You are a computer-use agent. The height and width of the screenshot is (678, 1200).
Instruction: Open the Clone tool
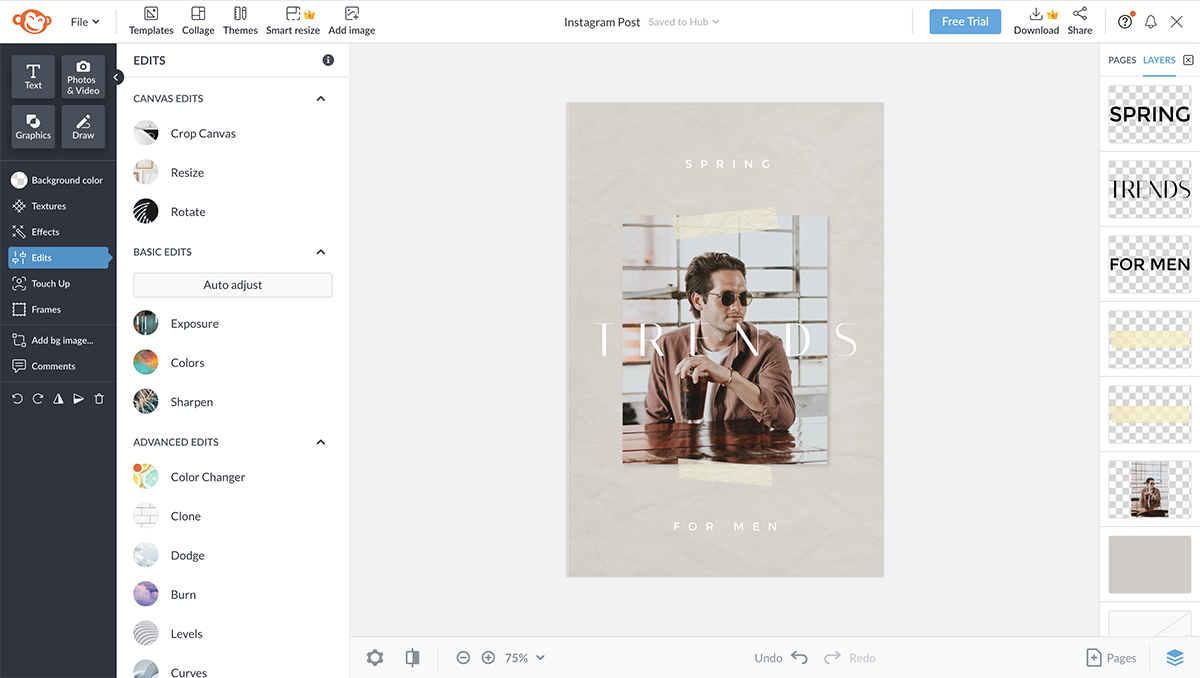[x=184, y=516]
